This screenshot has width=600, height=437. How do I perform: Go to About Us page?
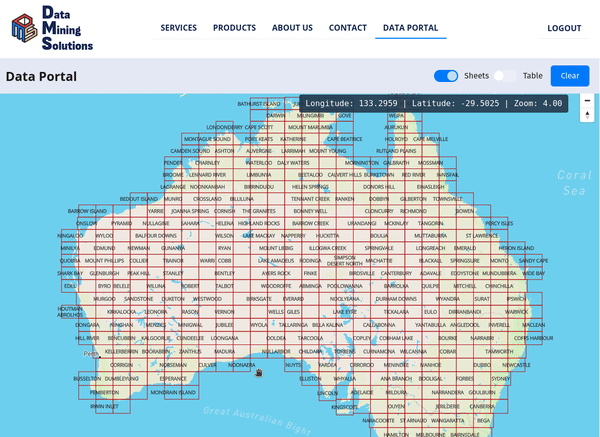[292, 28]
